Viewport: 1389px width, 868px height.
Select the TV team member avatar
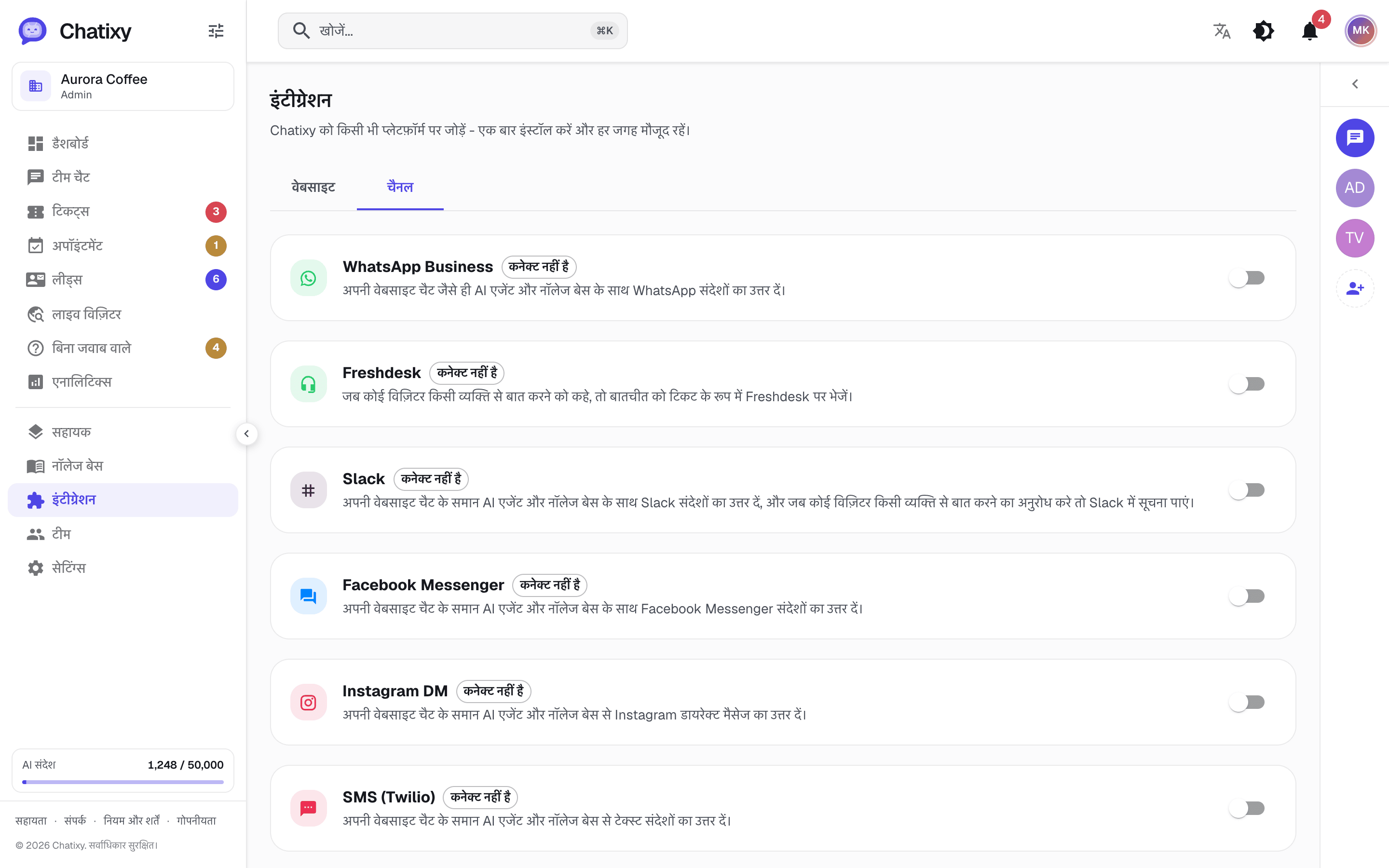[x=1355, y=238]
